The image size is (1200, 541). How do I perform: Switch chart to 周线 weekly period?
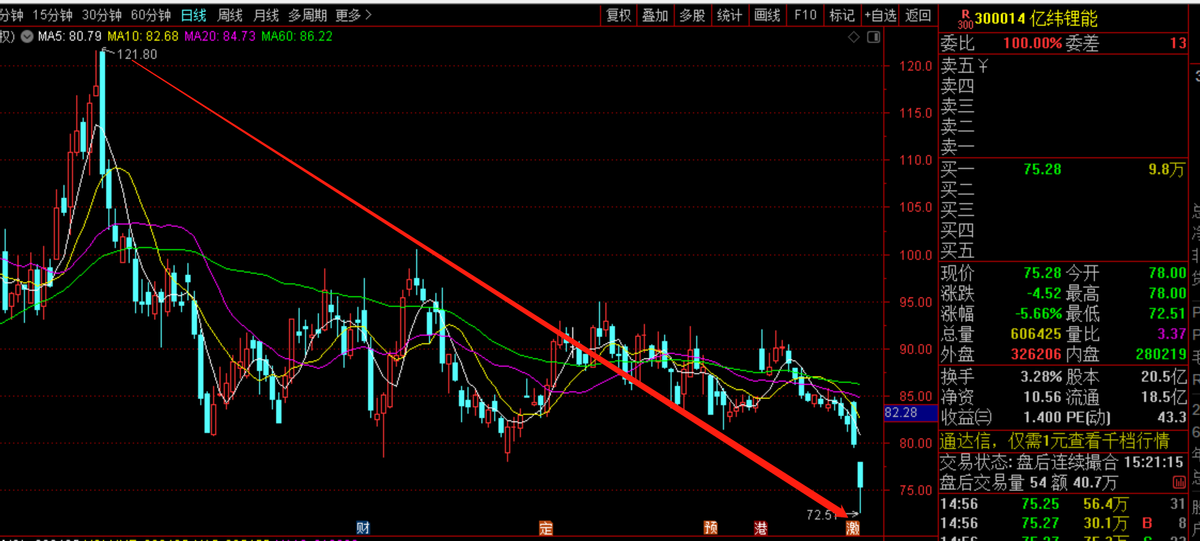pos(230,15)
